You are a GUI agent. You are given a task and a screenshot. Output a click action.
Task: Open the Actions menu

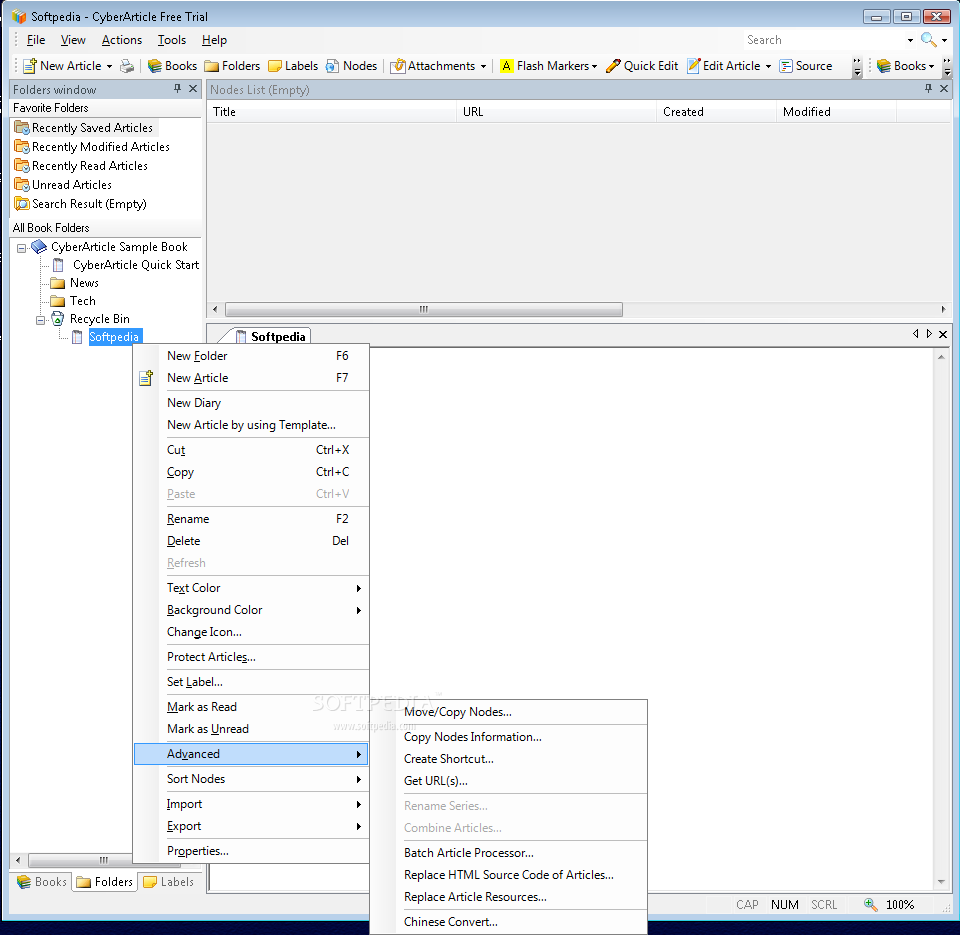tap(122, 40)
